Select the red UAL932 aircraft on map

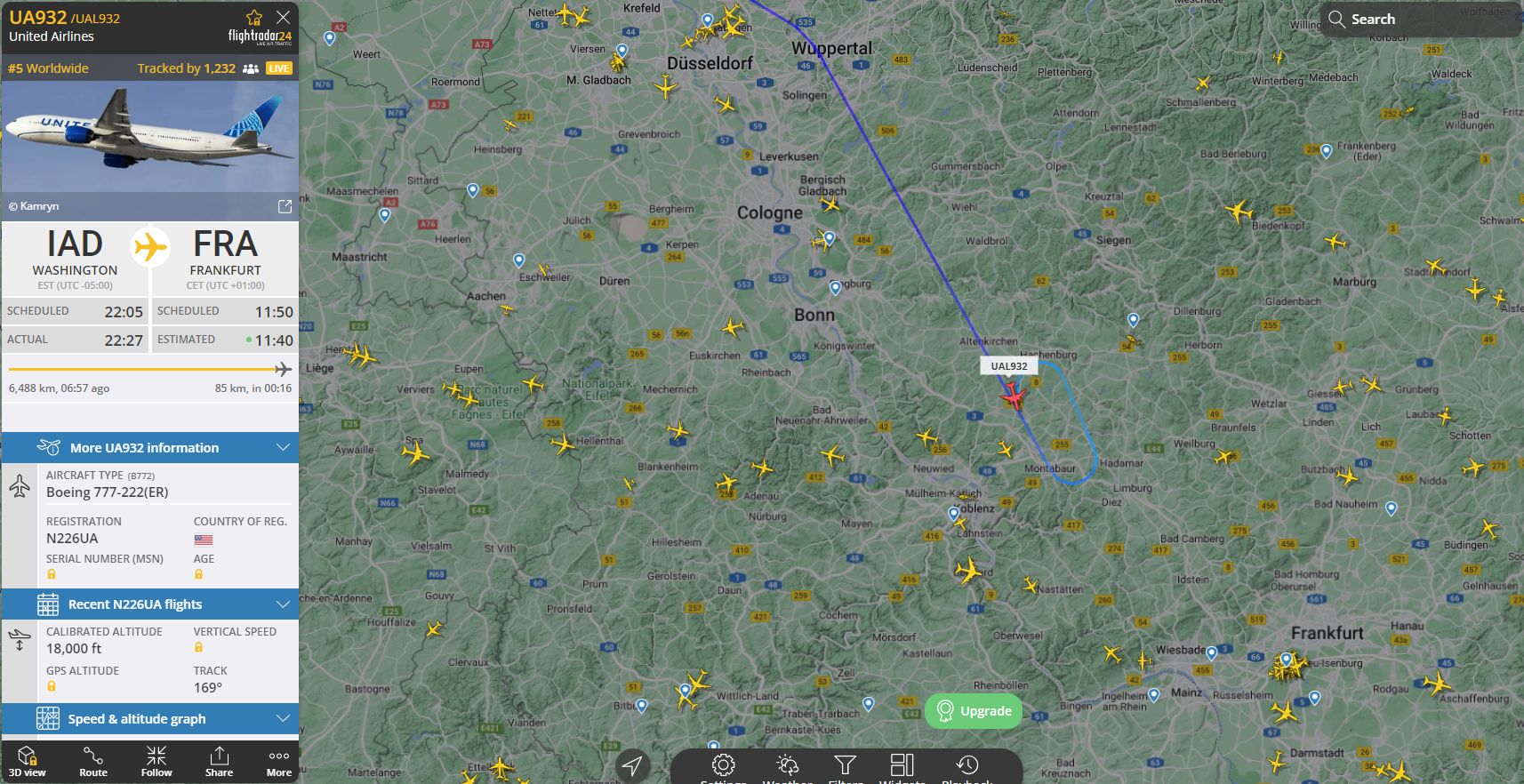(1014, 395)
